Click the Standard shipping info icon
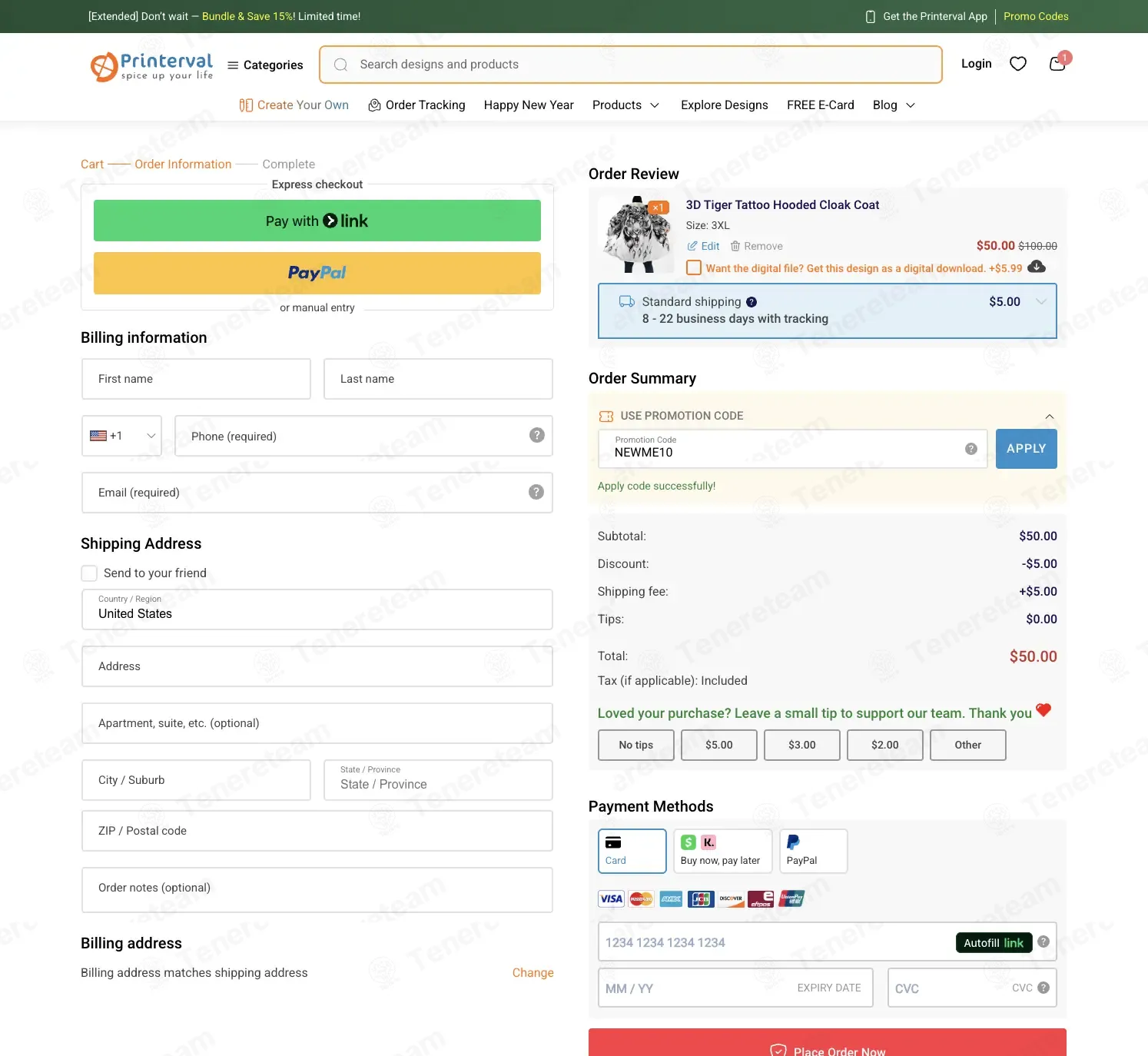This screenshot has height=1056, width=1148. pyautogui.click(x=752, y=302)
